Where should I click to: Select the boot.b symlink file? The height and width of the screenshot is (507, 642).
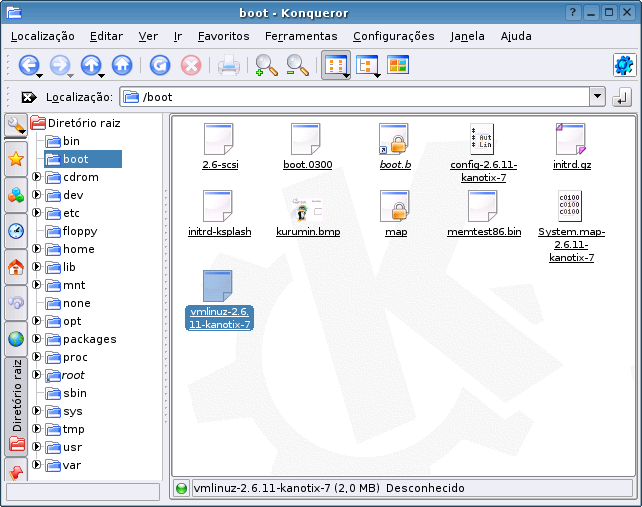click(x=395, y=147)
